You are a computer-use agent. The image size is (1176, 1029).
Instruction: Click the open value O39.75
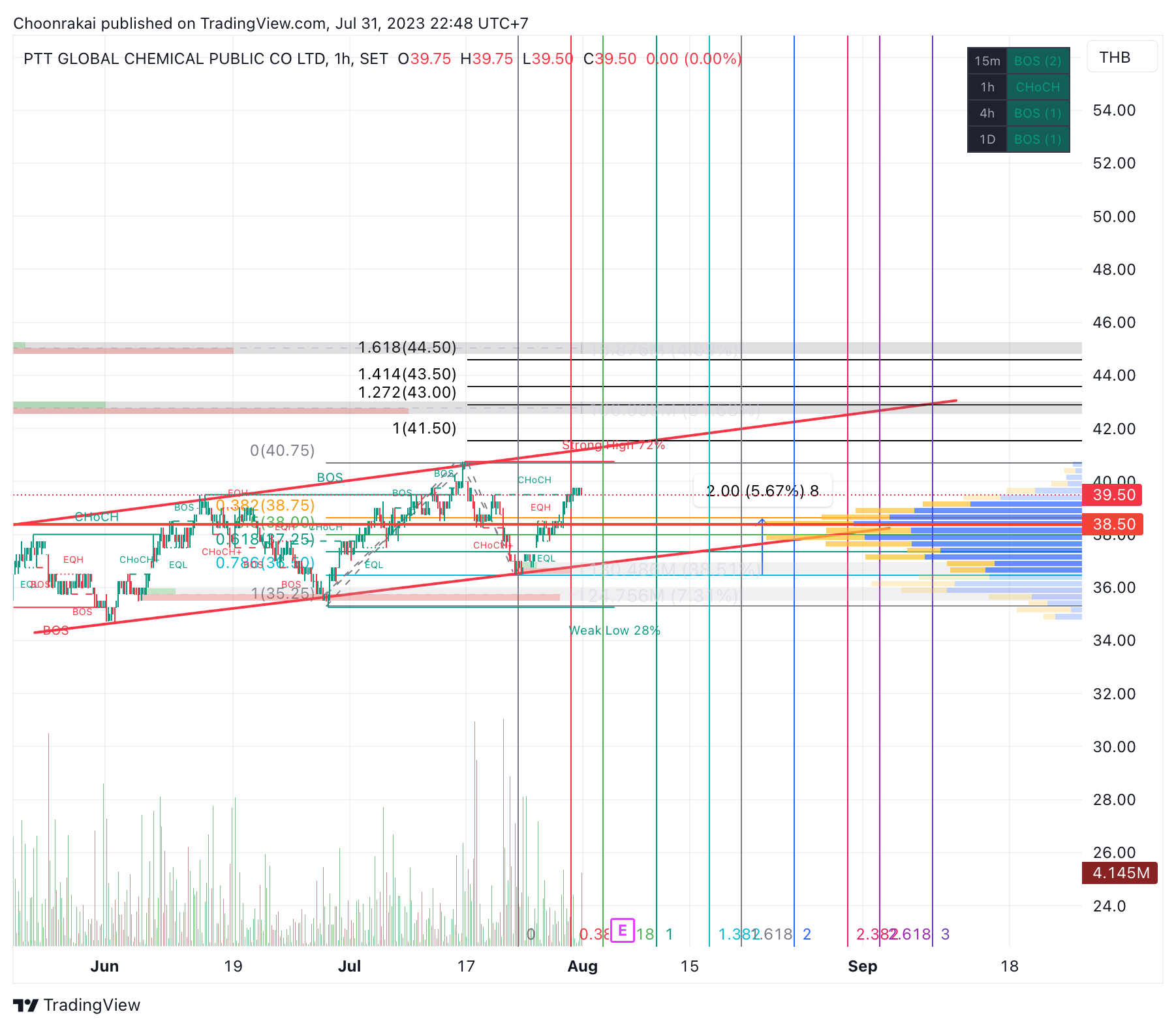[424, 59]
